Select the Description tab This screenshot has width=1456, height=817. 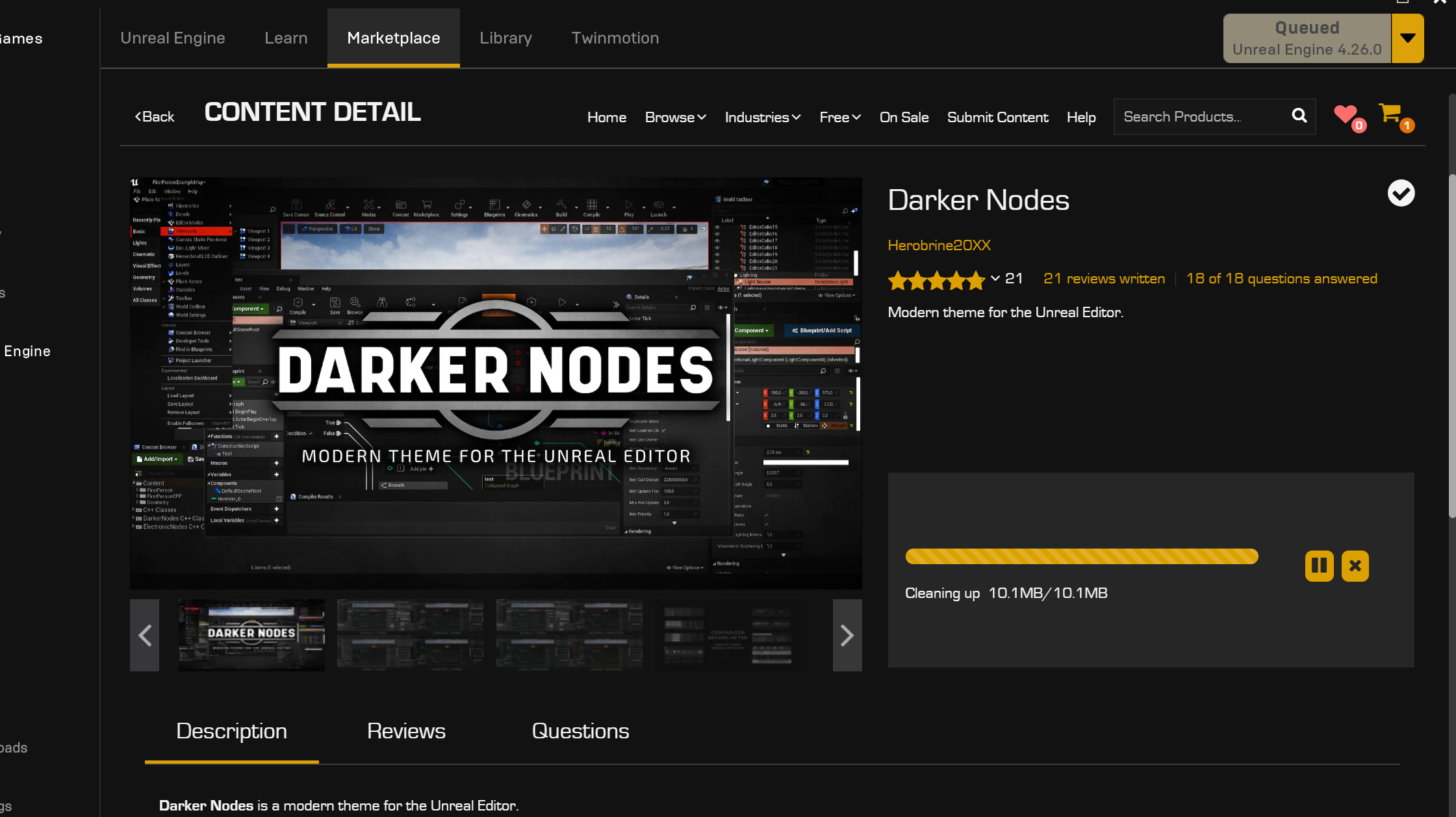(231, 731)
